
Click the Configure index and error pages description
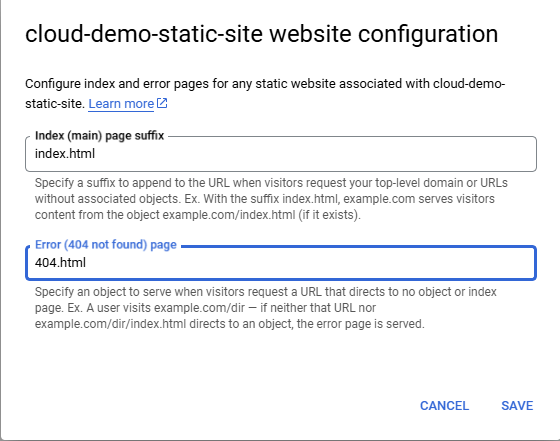[x=265, y=94]
